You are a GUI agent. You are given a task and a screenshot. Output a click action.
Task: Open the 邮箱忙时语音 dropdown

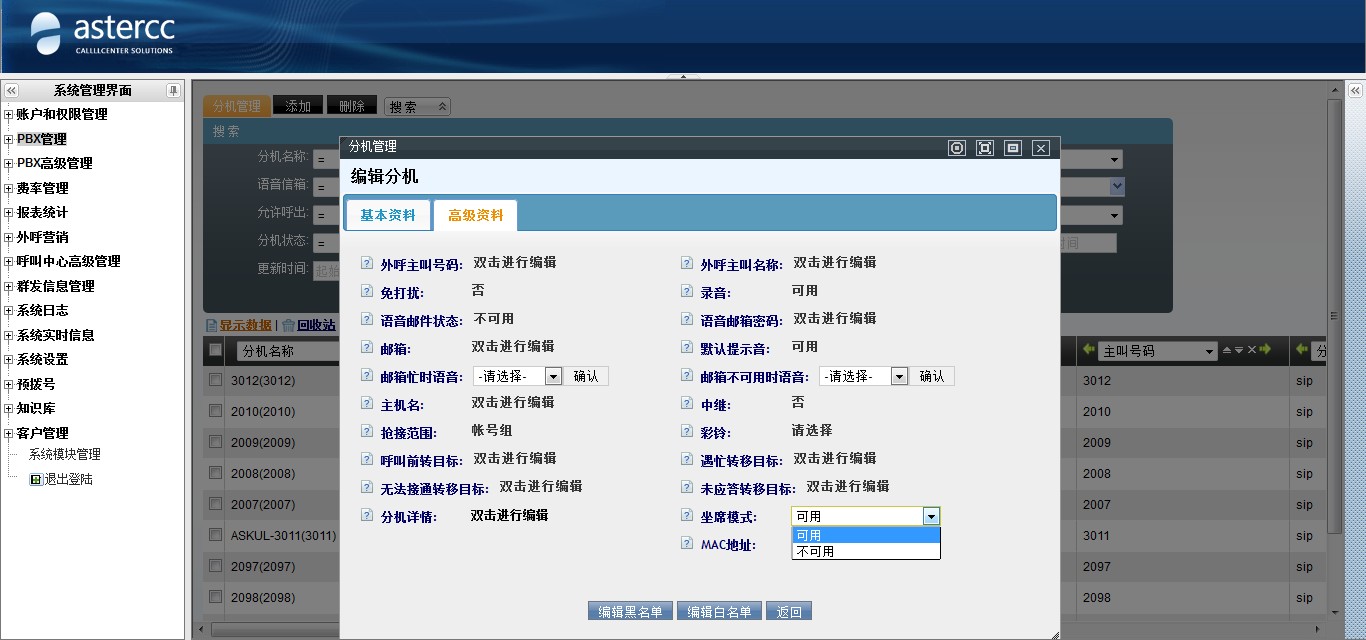553,376
